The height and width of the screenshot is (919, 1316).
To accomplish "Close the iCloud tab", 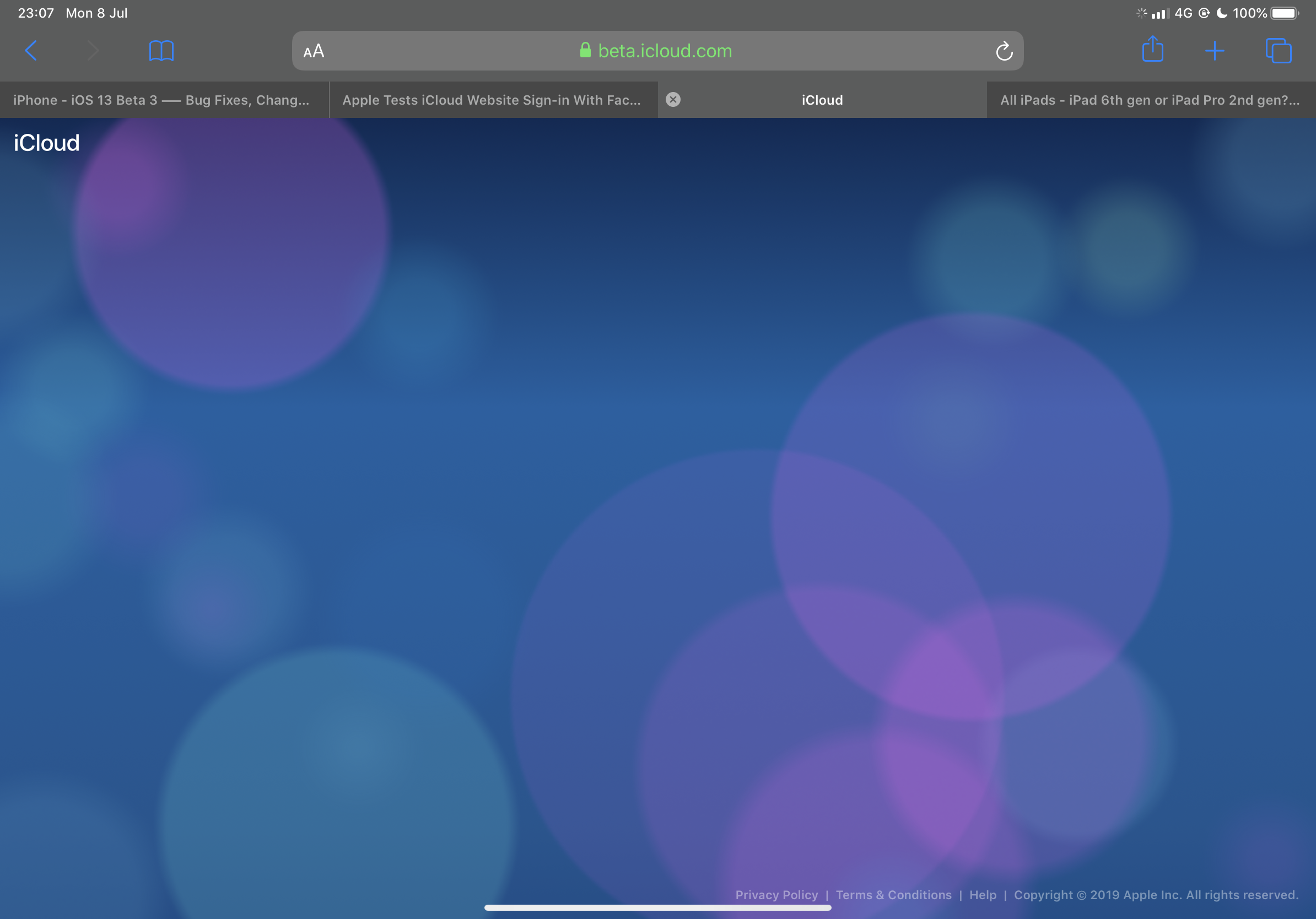I will click(673, 100).
